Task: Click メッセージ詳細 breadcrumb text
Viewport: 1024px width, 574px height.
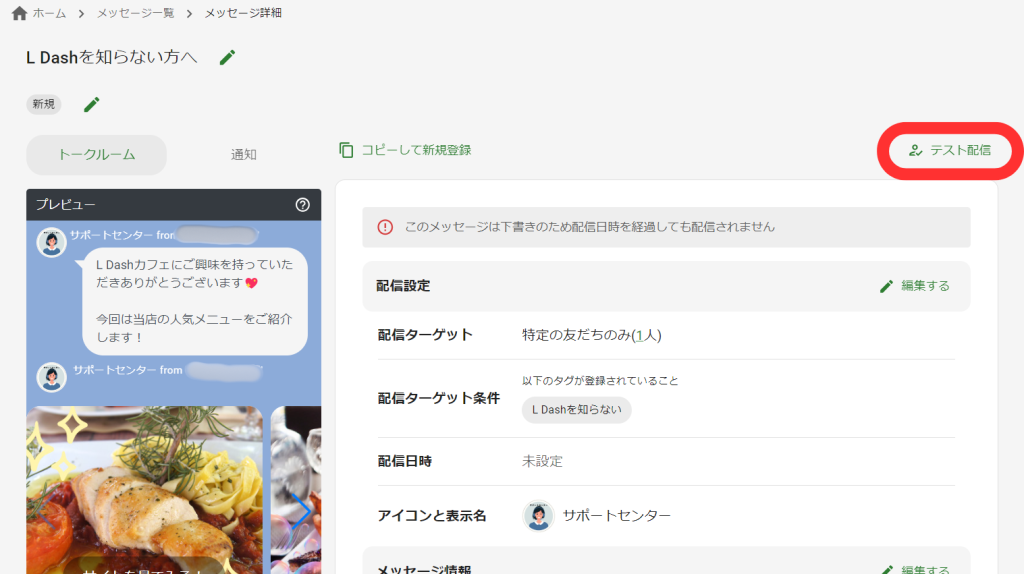Action: 243,13
